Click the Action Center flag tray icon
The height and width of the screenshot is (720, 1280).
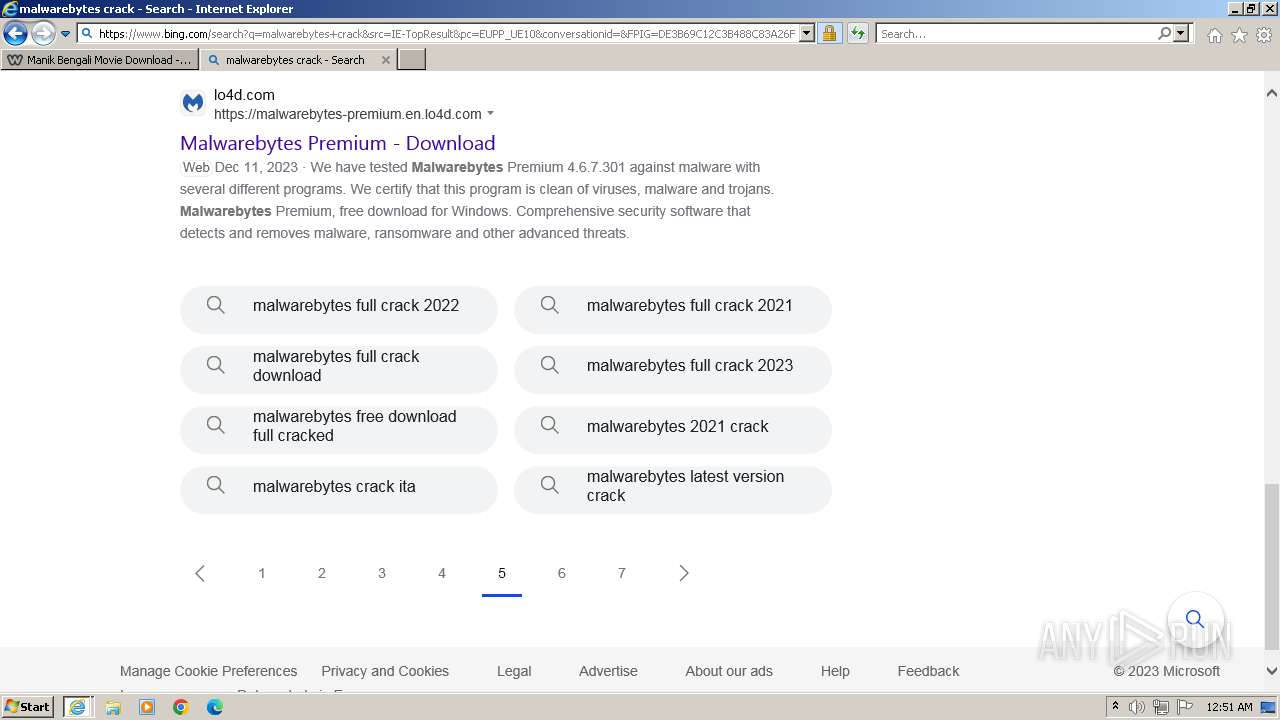click(x=1185, y=707)
